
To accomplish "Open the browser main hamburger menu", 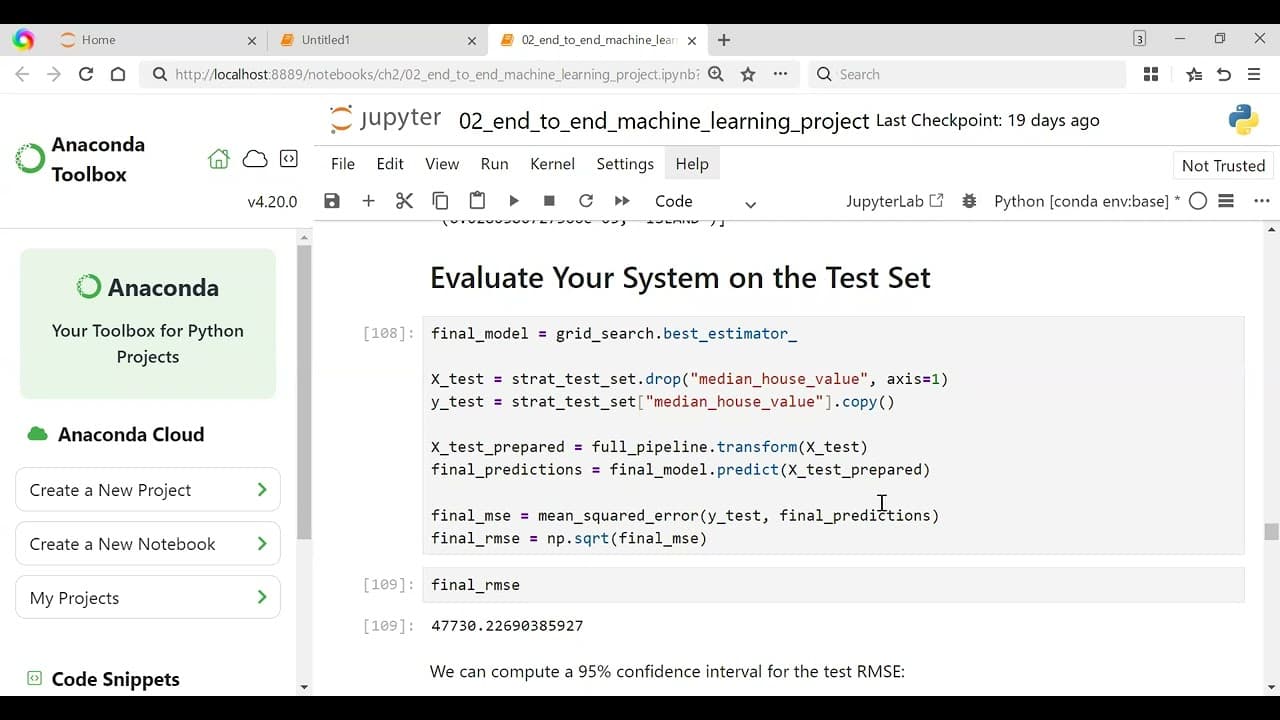I will tap(1254, 74).
